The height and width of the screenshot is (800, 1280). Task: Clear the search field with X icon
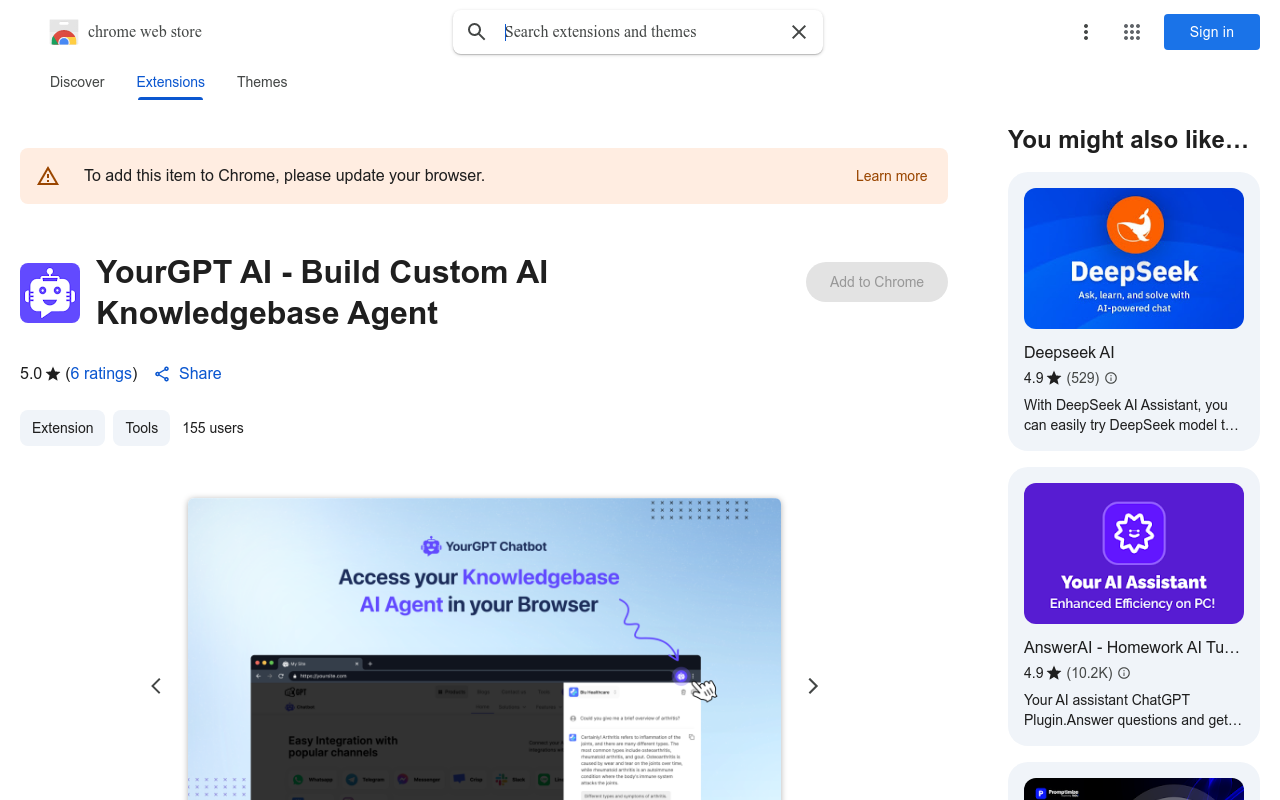tap(799, 32)
